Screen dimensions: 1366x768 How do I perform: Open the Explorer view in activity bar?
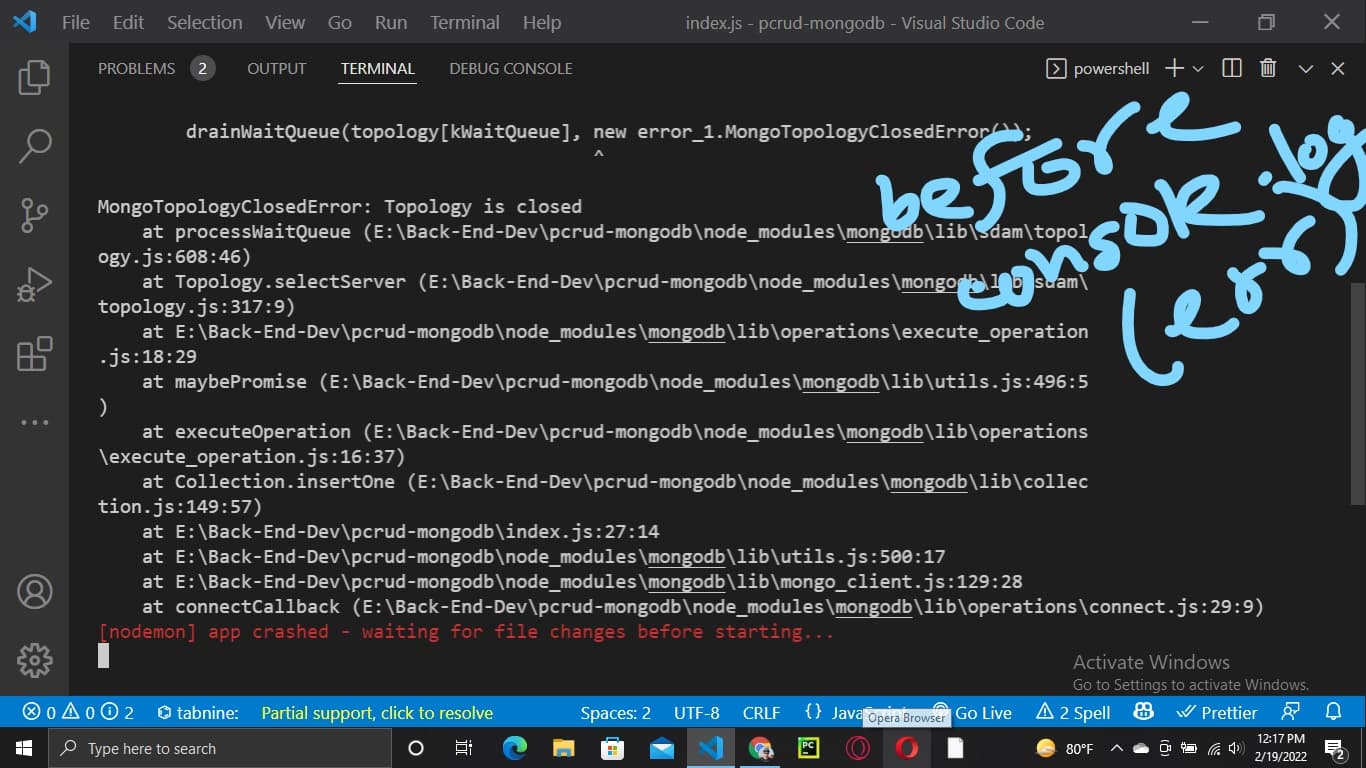point(34,77)
